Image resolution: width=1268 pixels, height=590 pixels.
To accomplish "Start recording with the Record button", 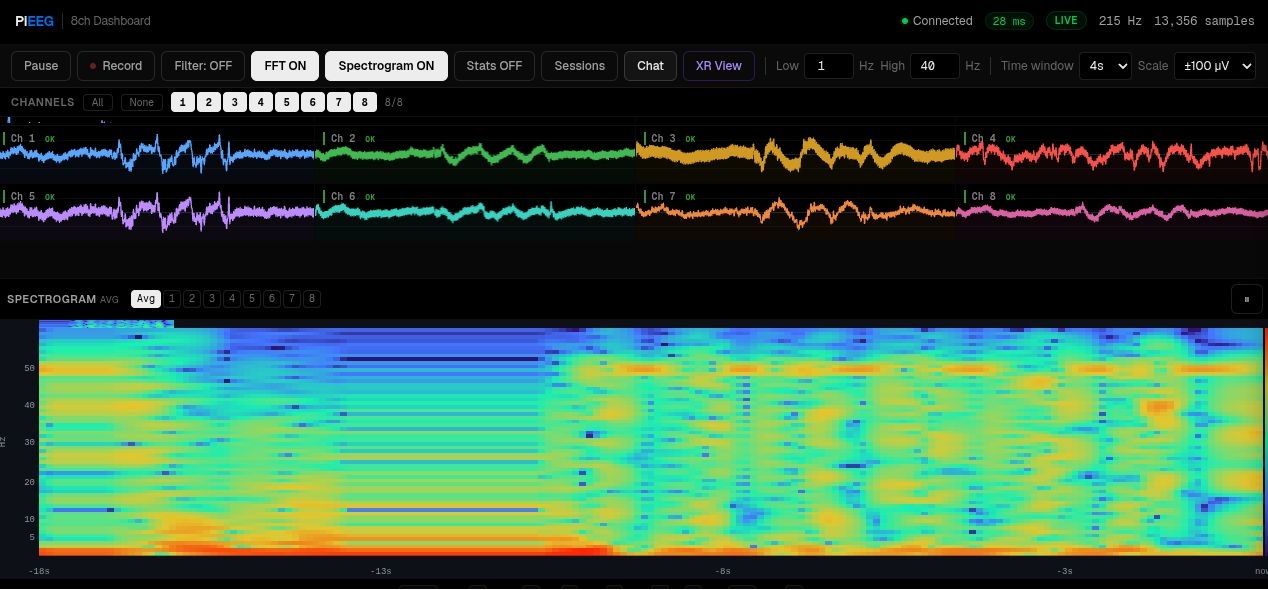I will (x=116, y=66).
